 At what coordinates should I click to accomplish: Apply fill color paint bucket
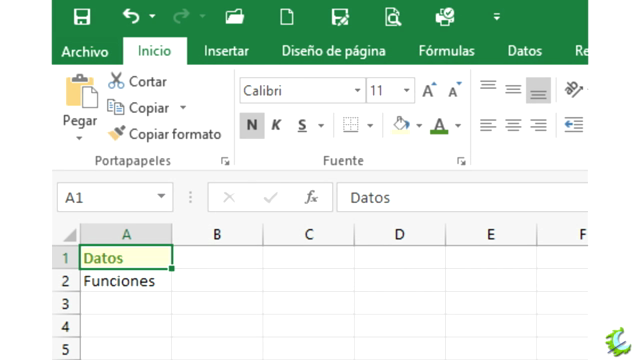400,125
